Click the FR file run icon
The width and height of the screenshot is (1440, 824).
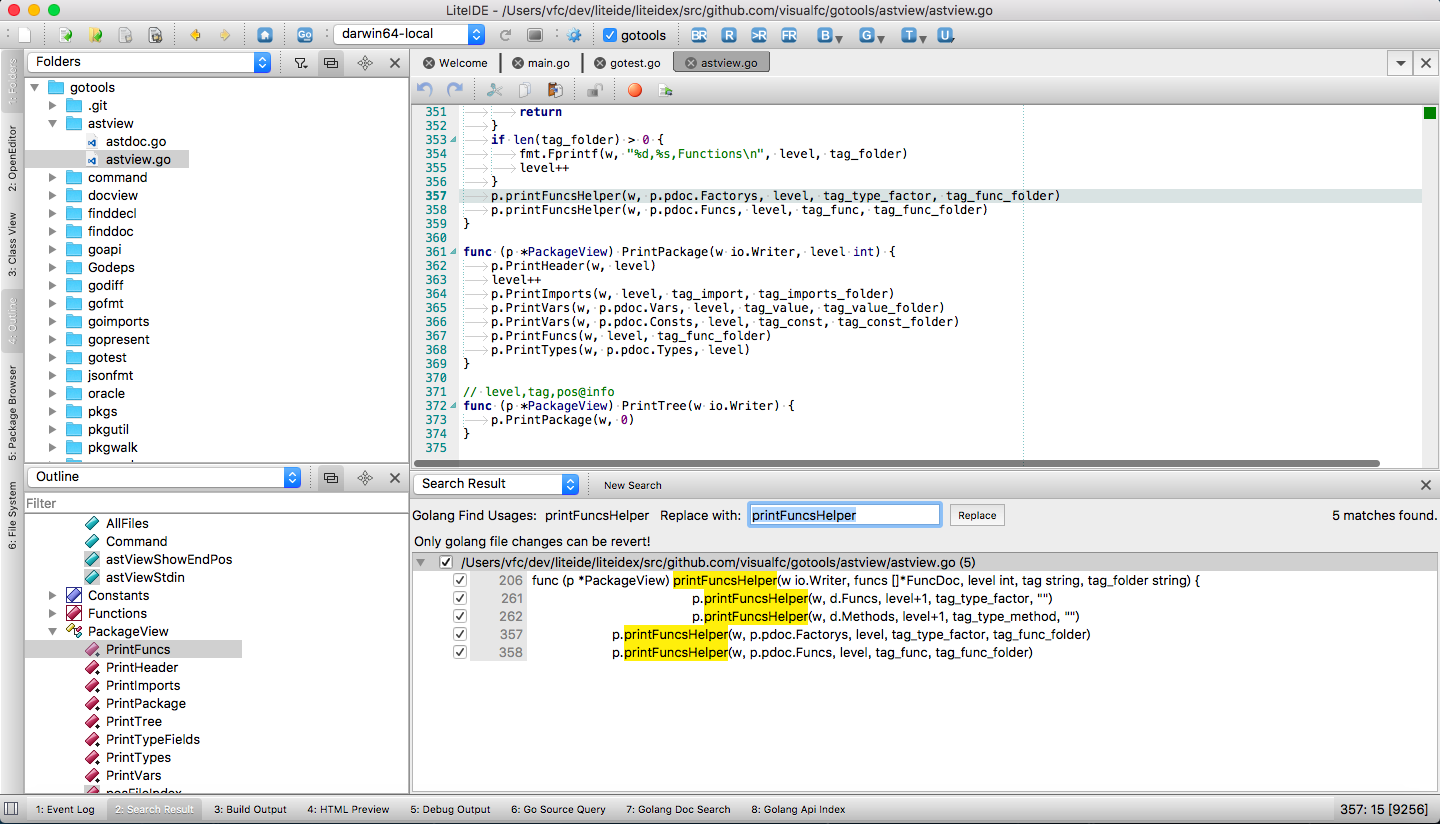[x=789, y=35]
